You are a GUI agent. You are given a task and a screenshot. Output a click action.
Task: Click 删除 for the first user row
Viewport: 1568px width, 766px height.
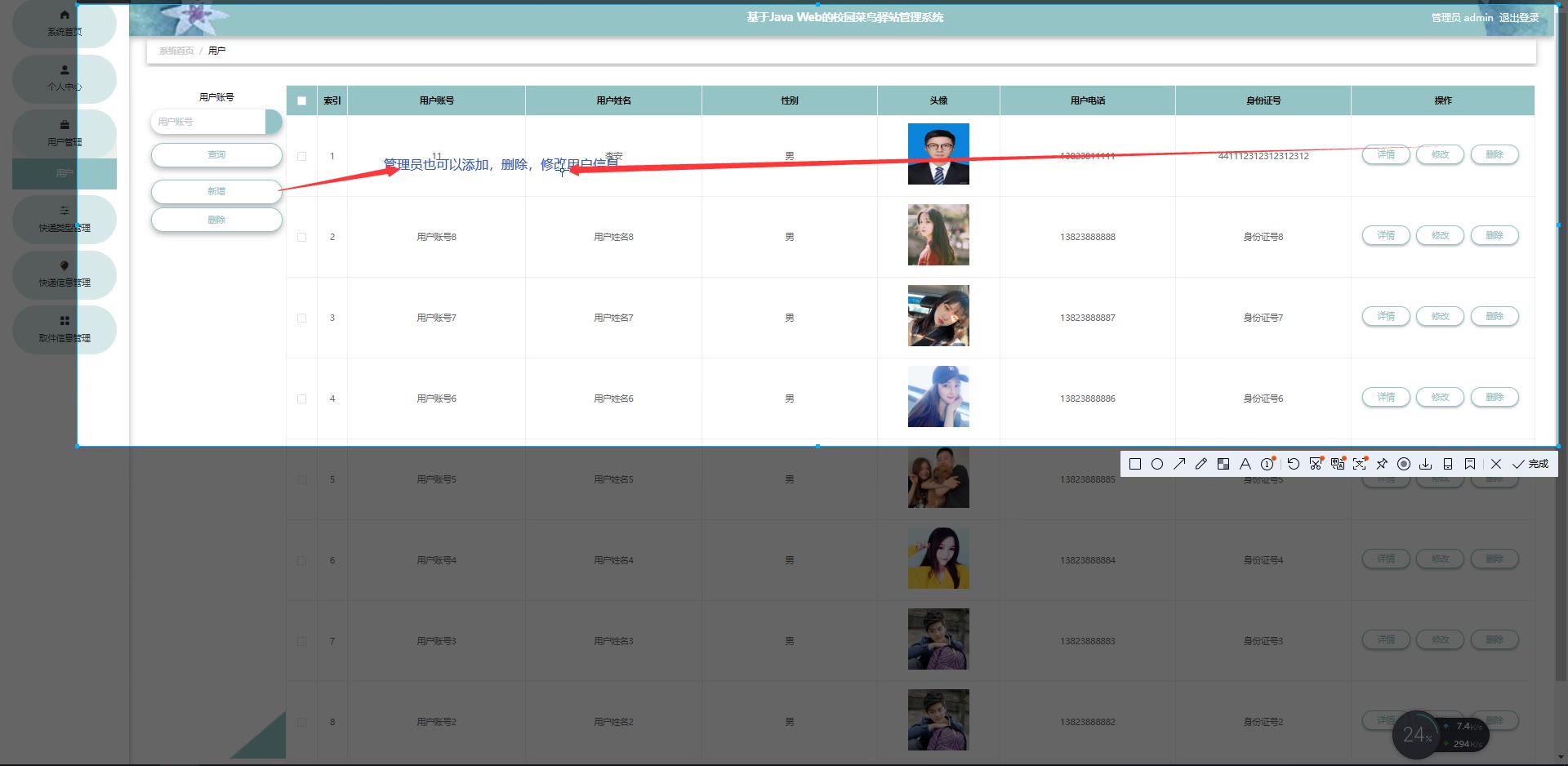(1494, 154)
